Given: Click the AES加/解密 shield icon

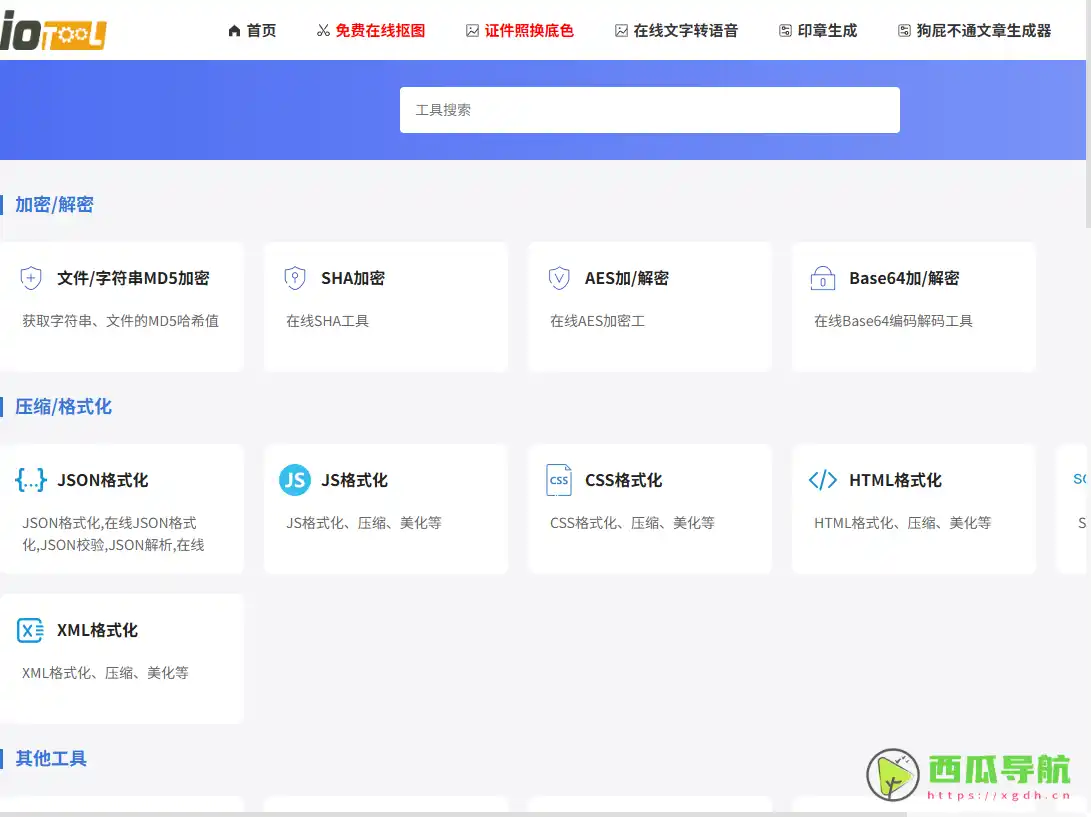Looking at the screenshot, I should (558, 278).
